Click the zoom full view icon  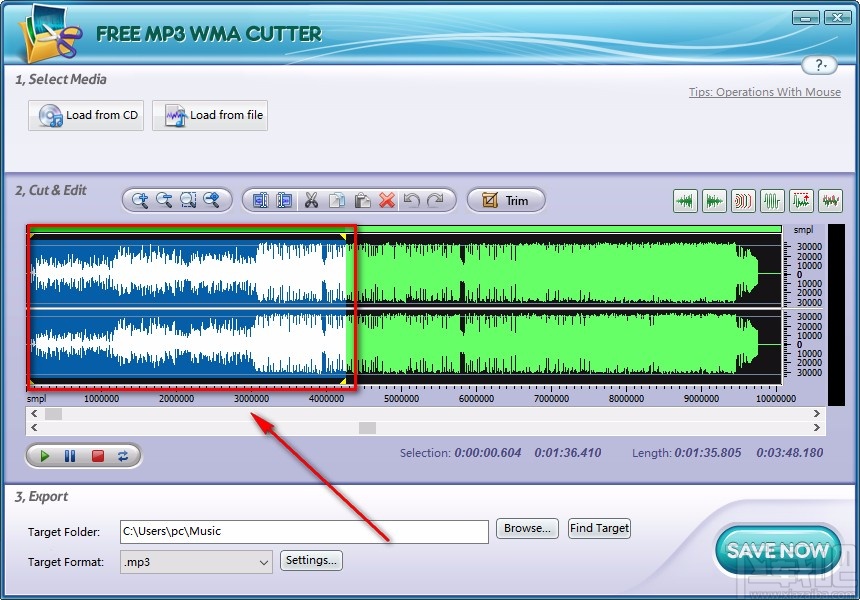[x=212, y=200]
